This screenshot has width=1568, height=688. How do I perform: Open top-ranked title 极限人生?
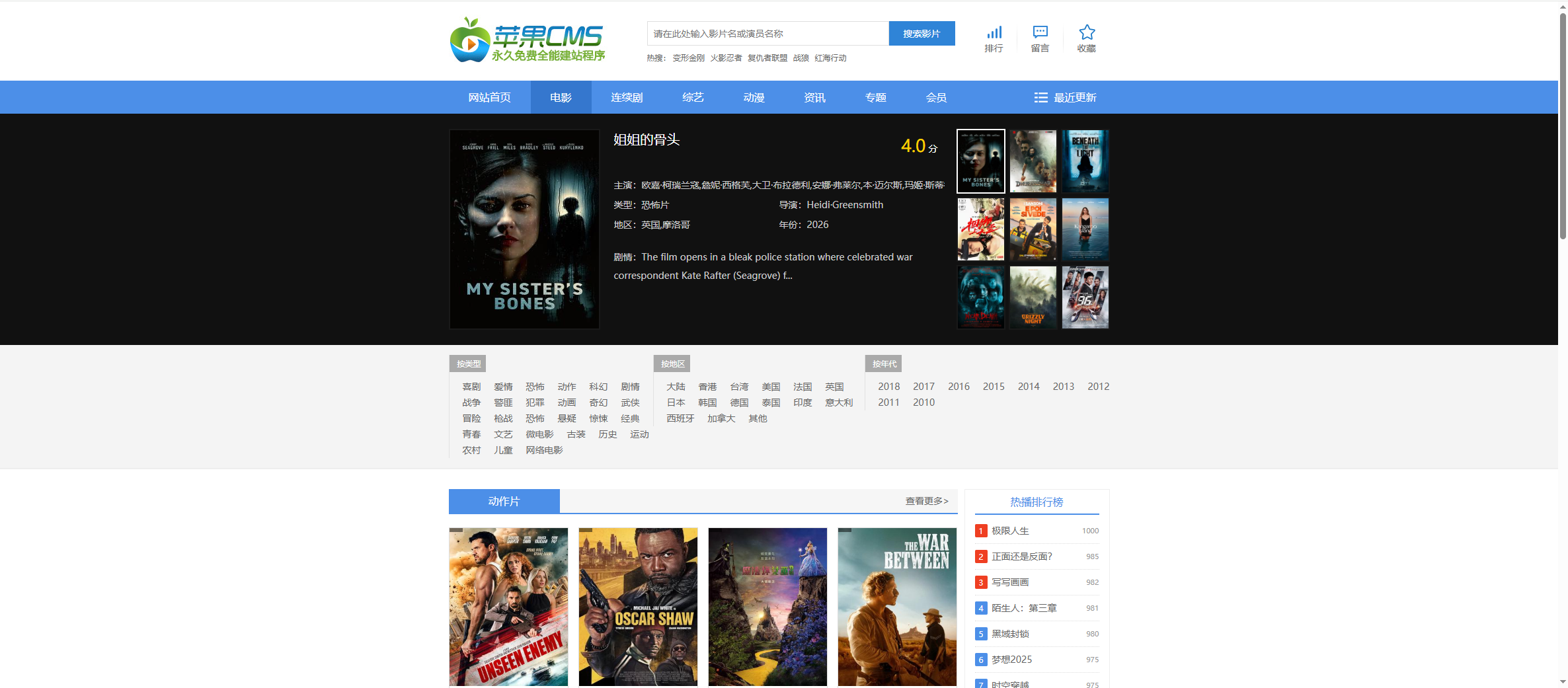tap(1010, 531)
